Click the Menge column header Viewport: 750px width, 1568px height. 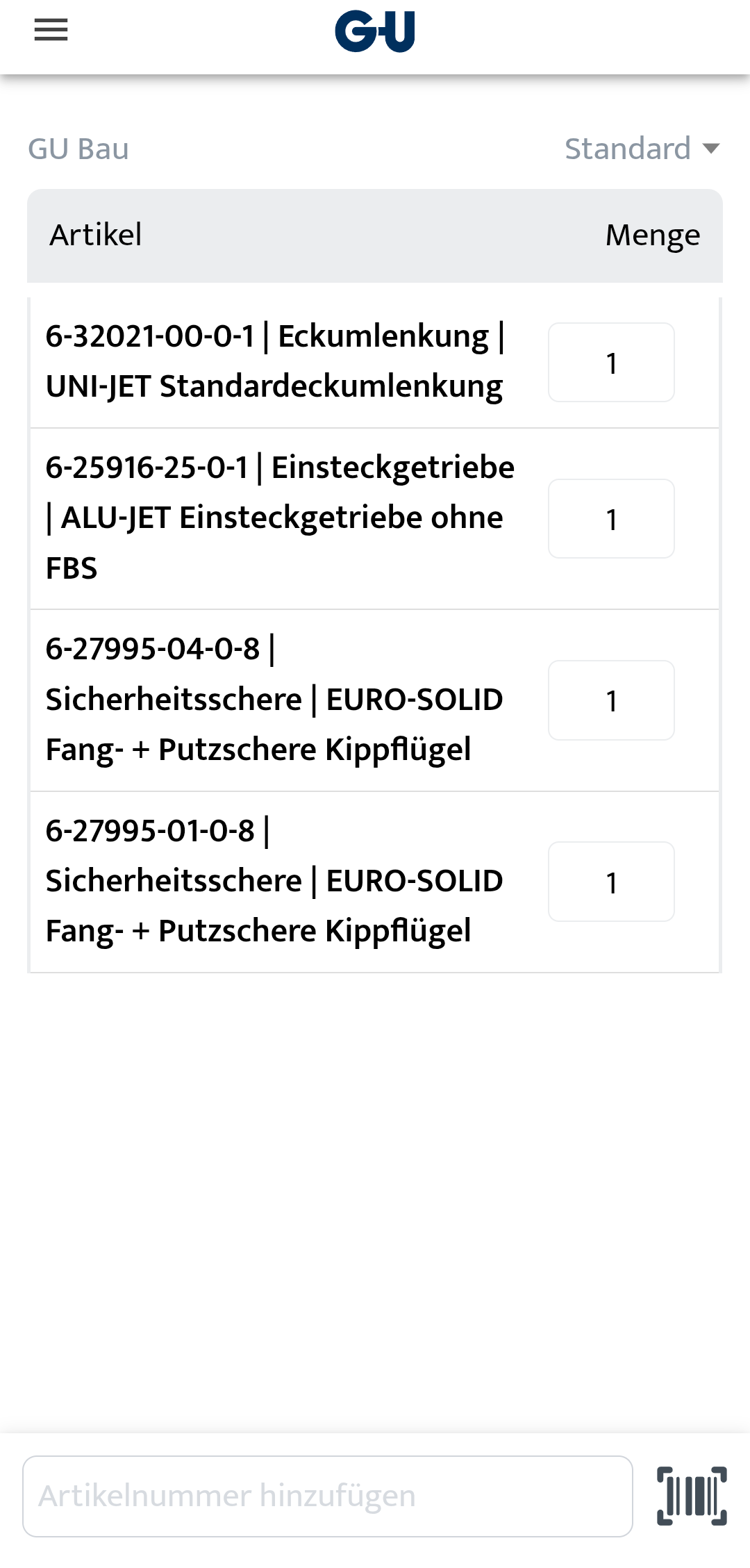652,235
